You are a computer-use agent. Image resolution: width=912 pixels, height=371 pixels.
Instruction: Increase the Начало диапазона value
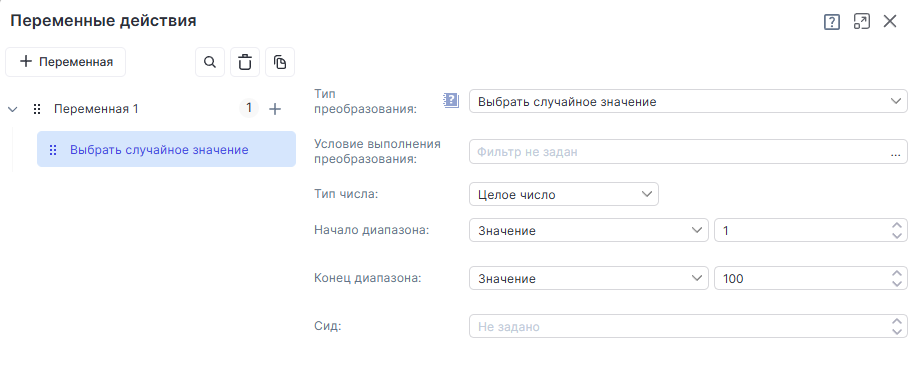coord(896,225)
